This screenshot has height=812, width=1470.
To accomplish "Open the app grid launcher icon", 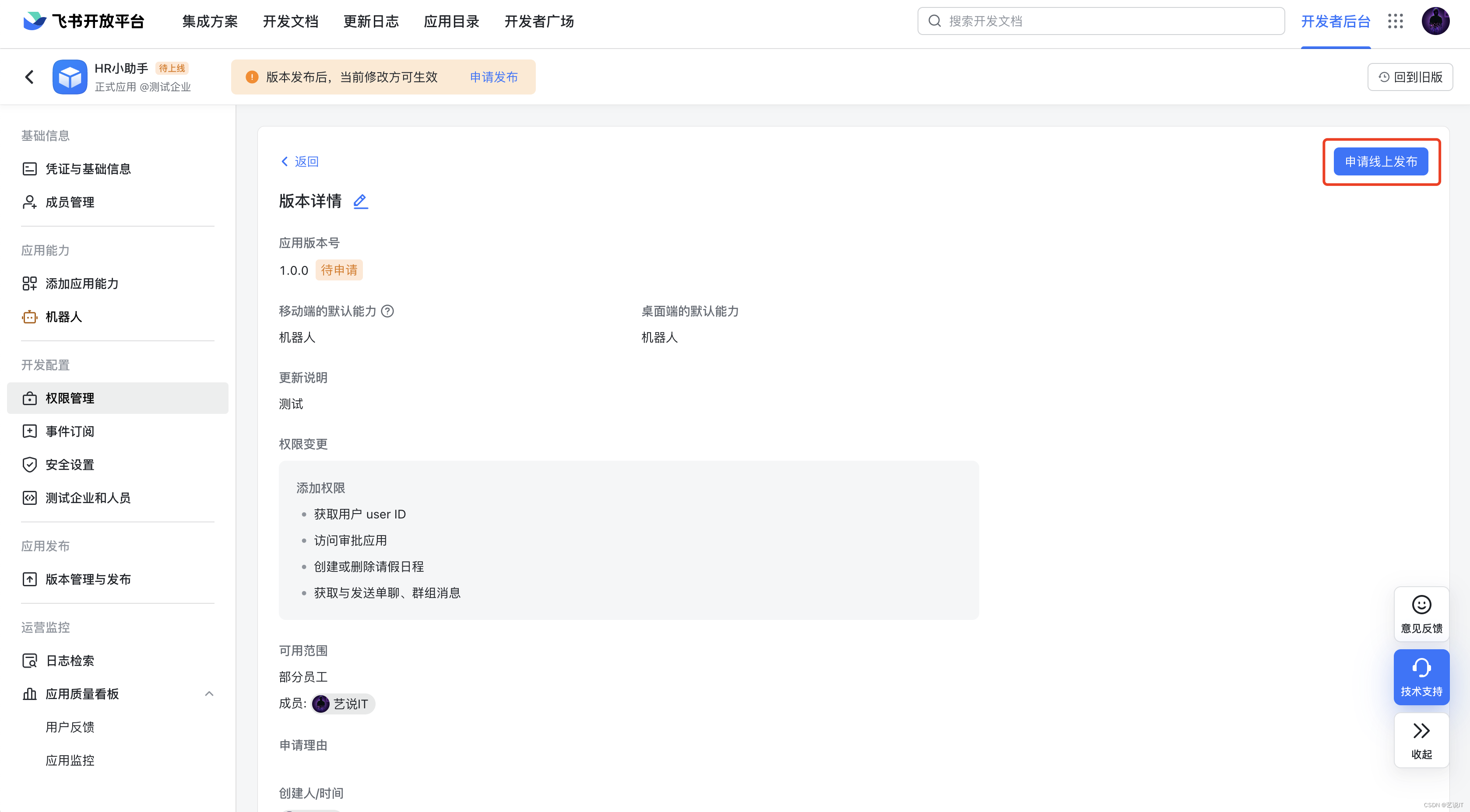I will click(x=1395, y=22).
